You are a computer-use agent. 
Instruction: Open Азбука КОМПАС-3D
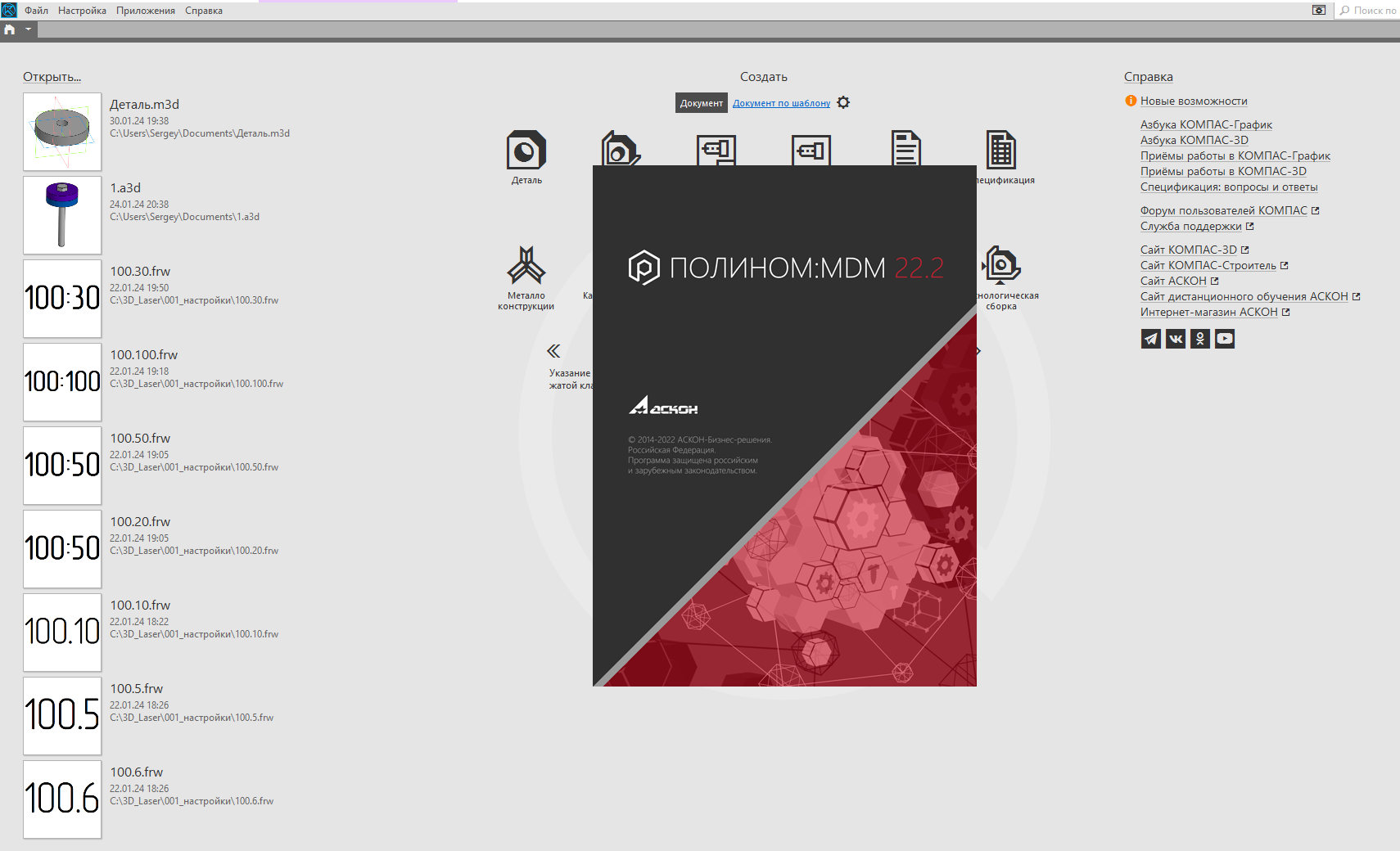[1195, 140]
